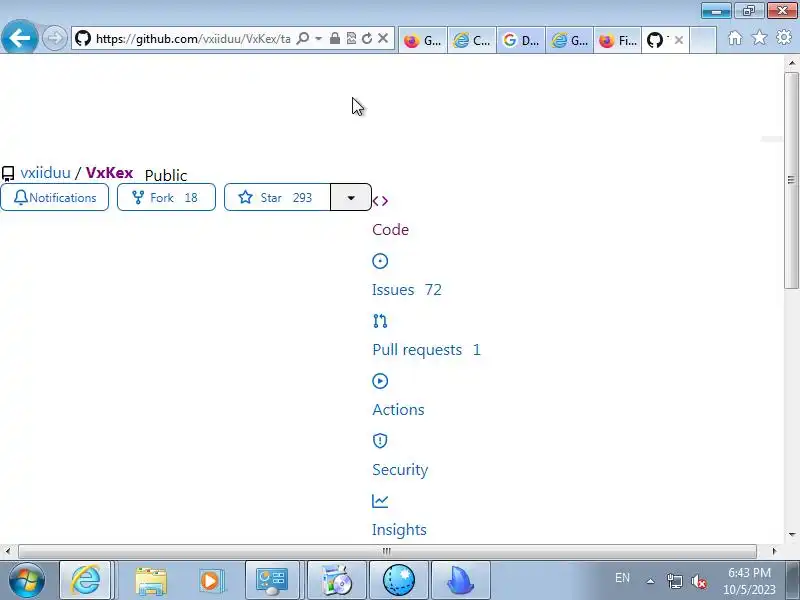Click the vertical scrollbar thumb

click(x=792, y=181)
